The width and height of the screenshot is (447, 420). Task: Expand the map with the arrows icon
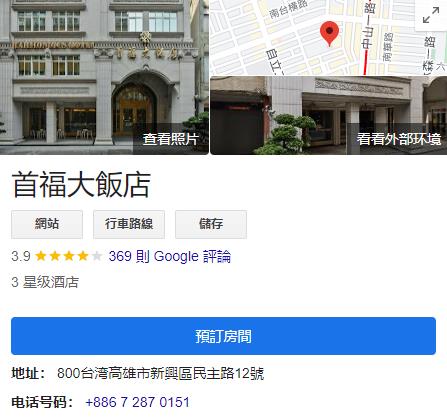pos(431,15)
